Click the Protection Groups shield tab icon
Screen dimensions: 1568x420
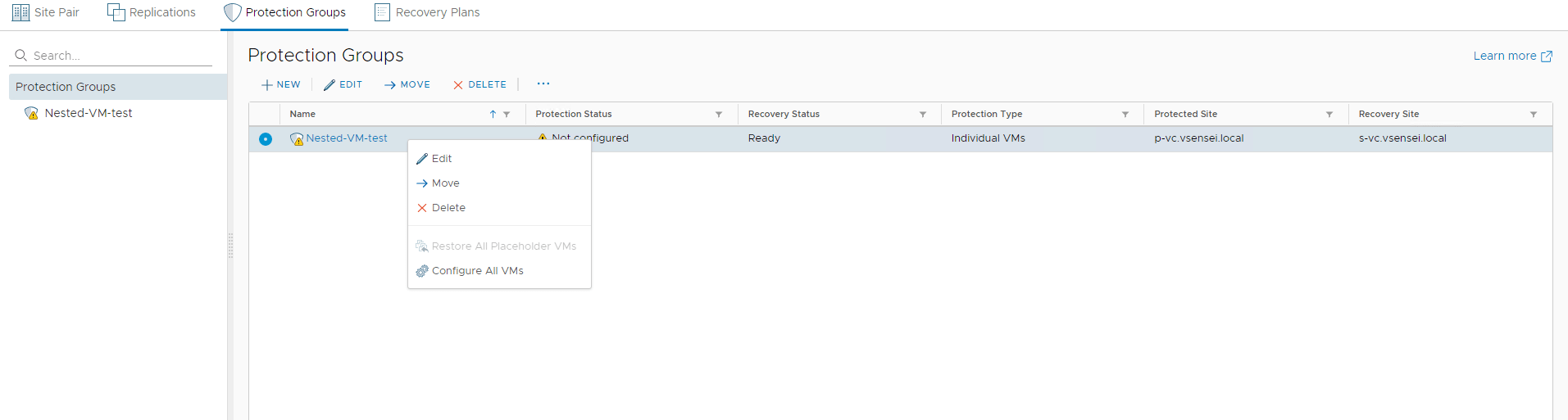coord(233,12)
